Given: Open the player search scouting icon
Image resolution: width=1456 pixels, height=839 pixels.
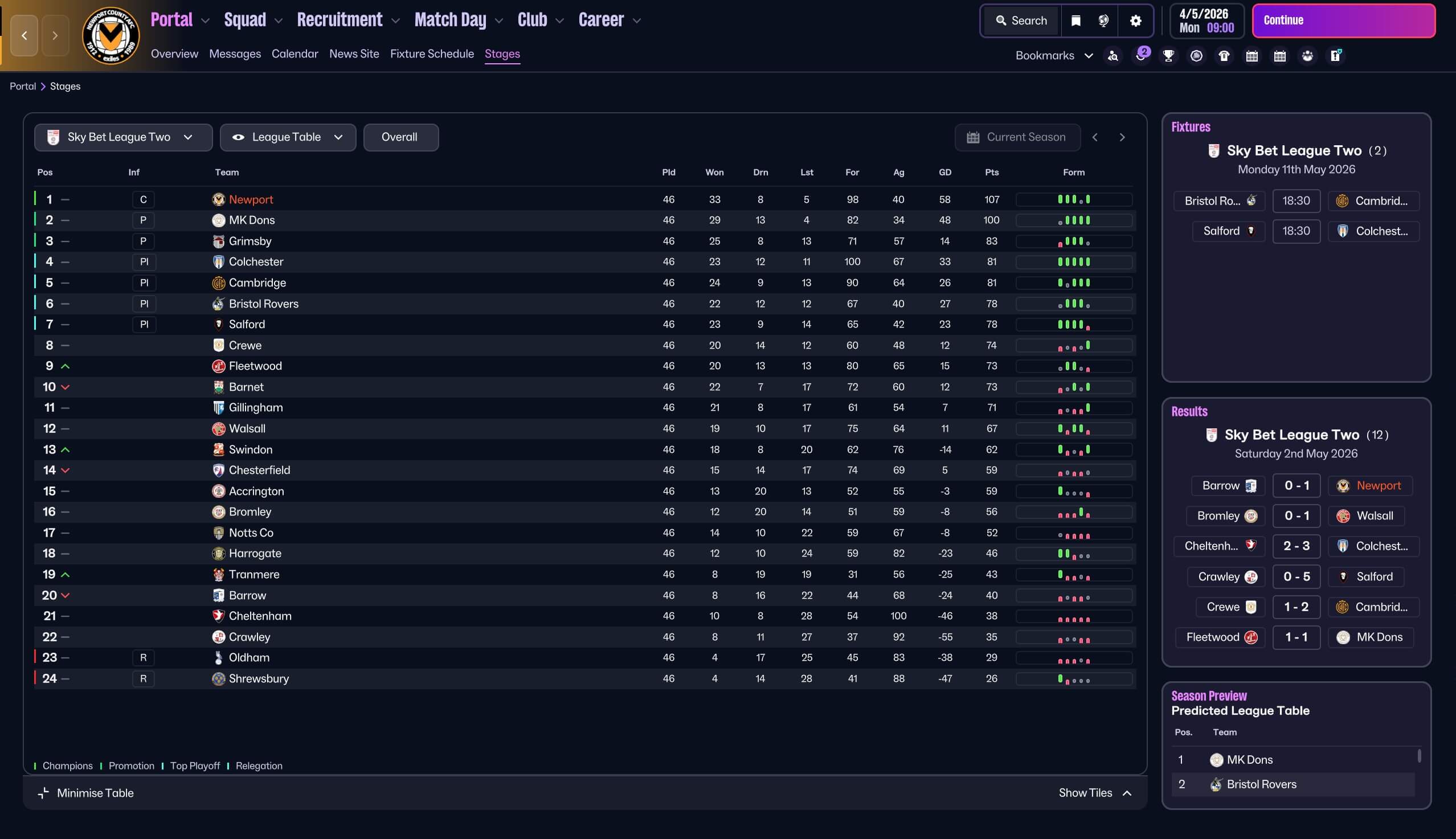Looking at the screenshot, I should click(1113, 56).
